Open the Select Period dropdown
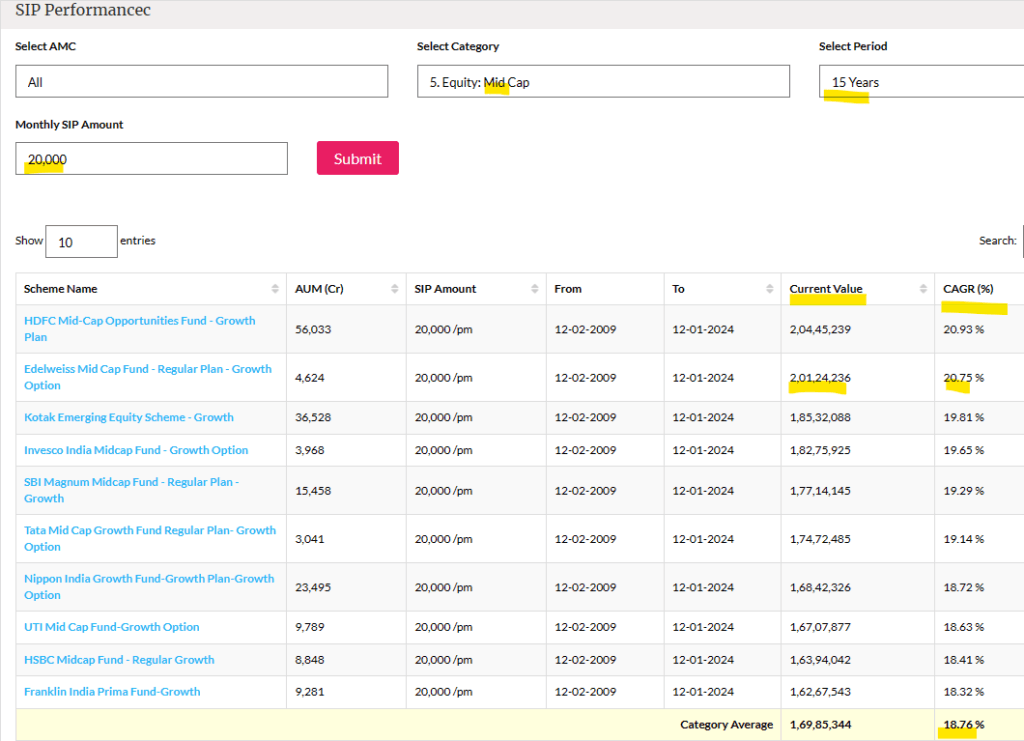 tap(921, 82)
